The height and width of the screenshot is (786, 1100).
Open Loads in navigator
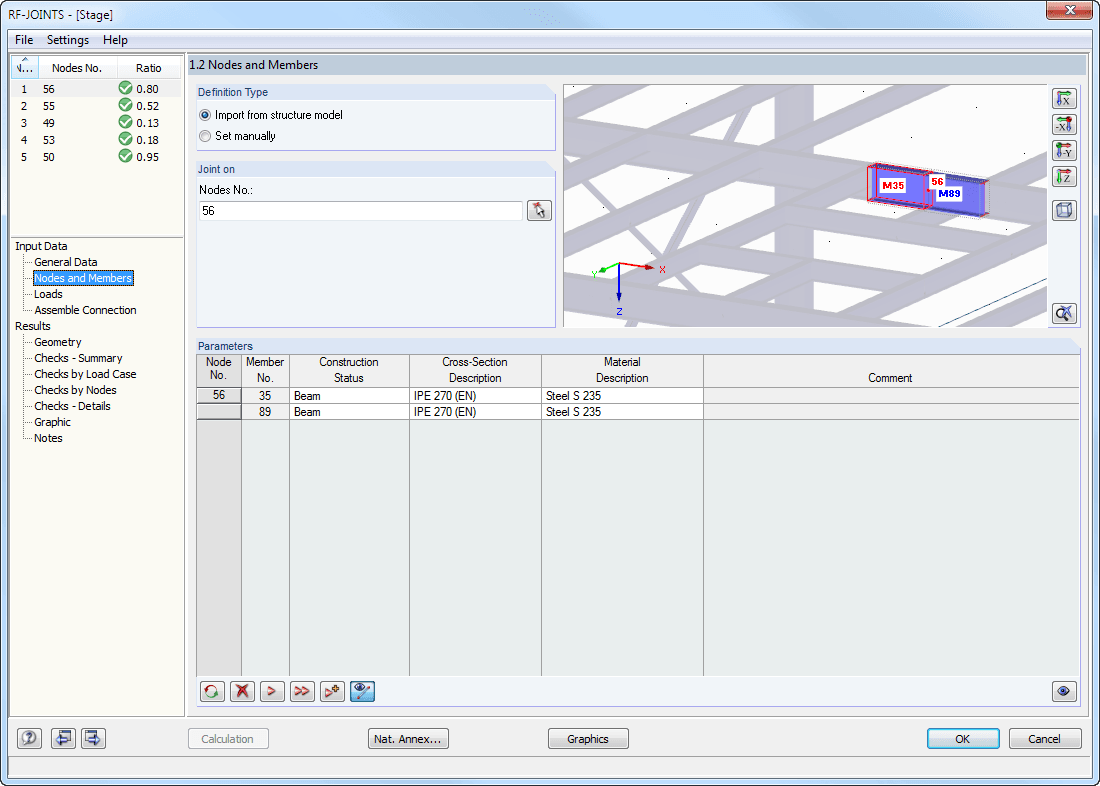pos(48,294)
